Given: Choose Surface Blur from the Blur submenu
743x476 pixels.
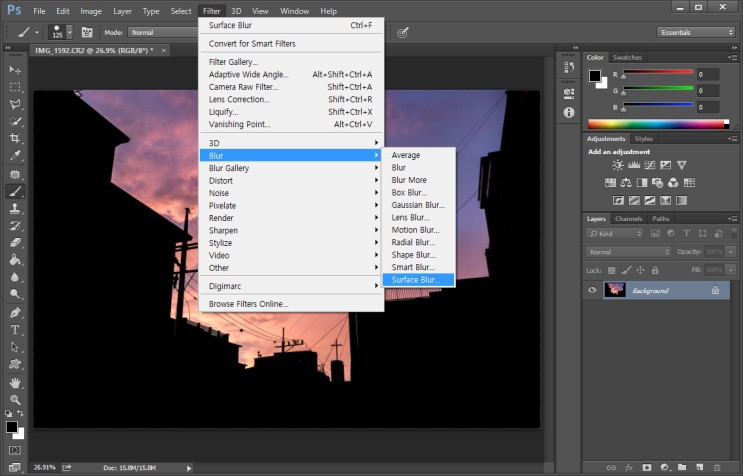Looking at the screenshot, I should (418, 280).
